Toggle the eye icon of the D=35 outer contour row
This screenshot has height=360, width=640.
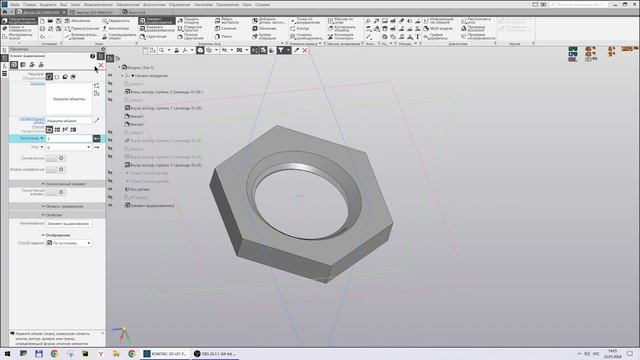[x=110, y=92]
